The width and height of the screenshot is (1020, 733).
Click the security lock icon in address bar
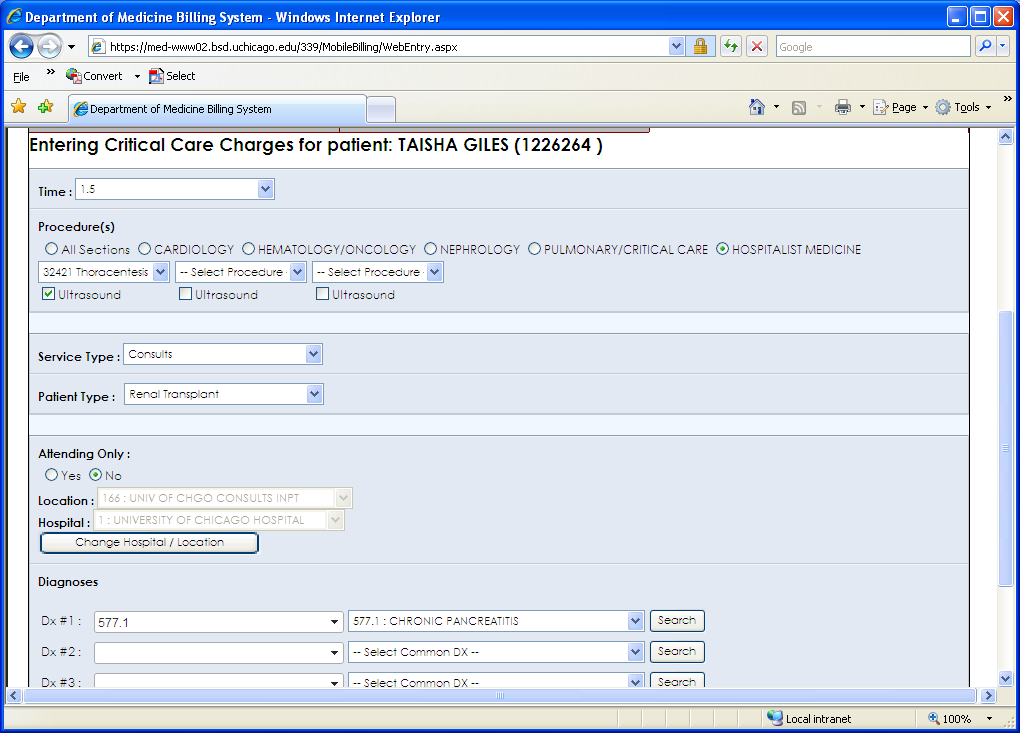point(700,46)
